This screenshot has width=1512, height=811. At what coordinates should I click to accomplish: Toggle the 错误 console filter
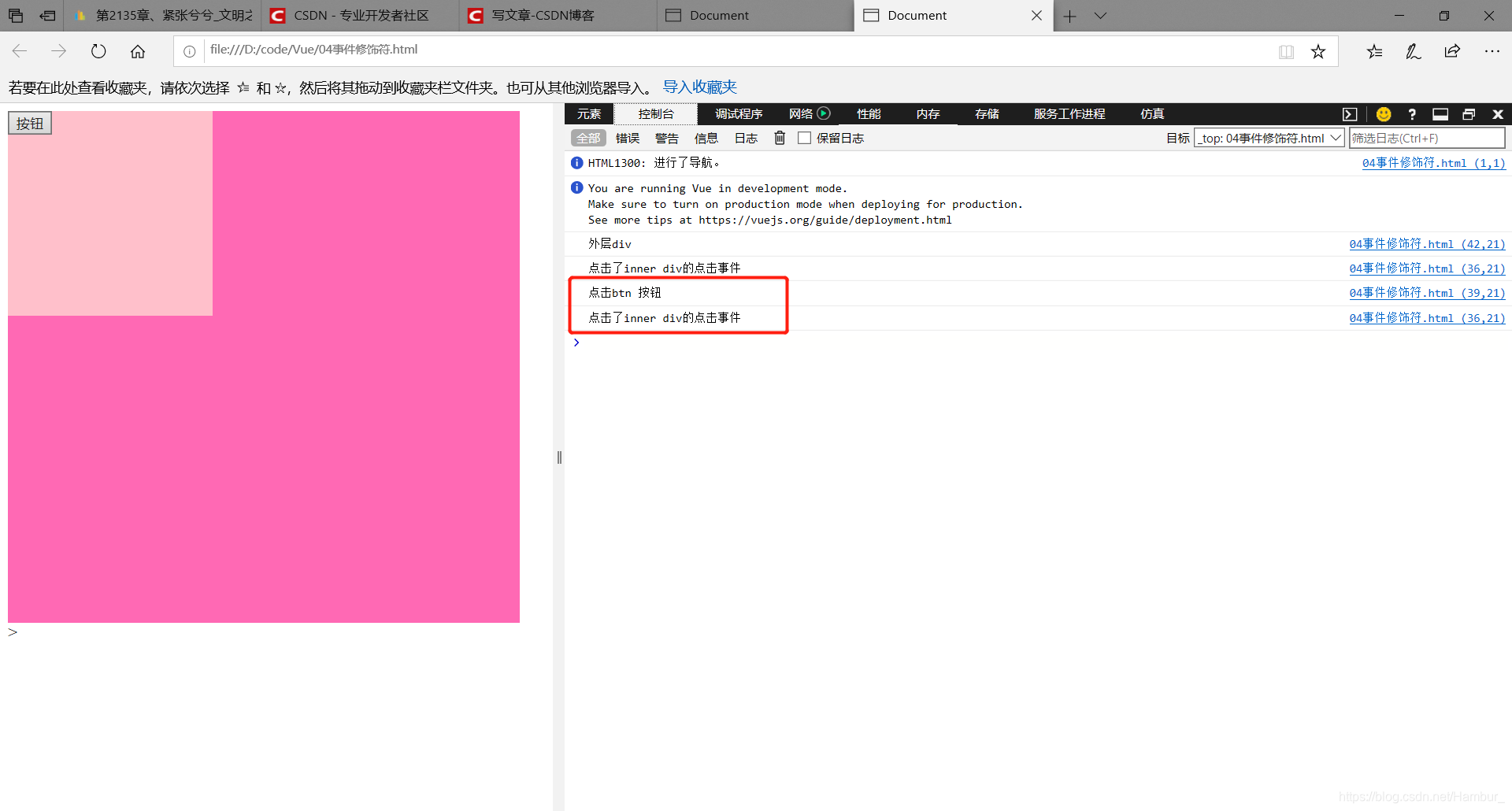click(628, 139)
